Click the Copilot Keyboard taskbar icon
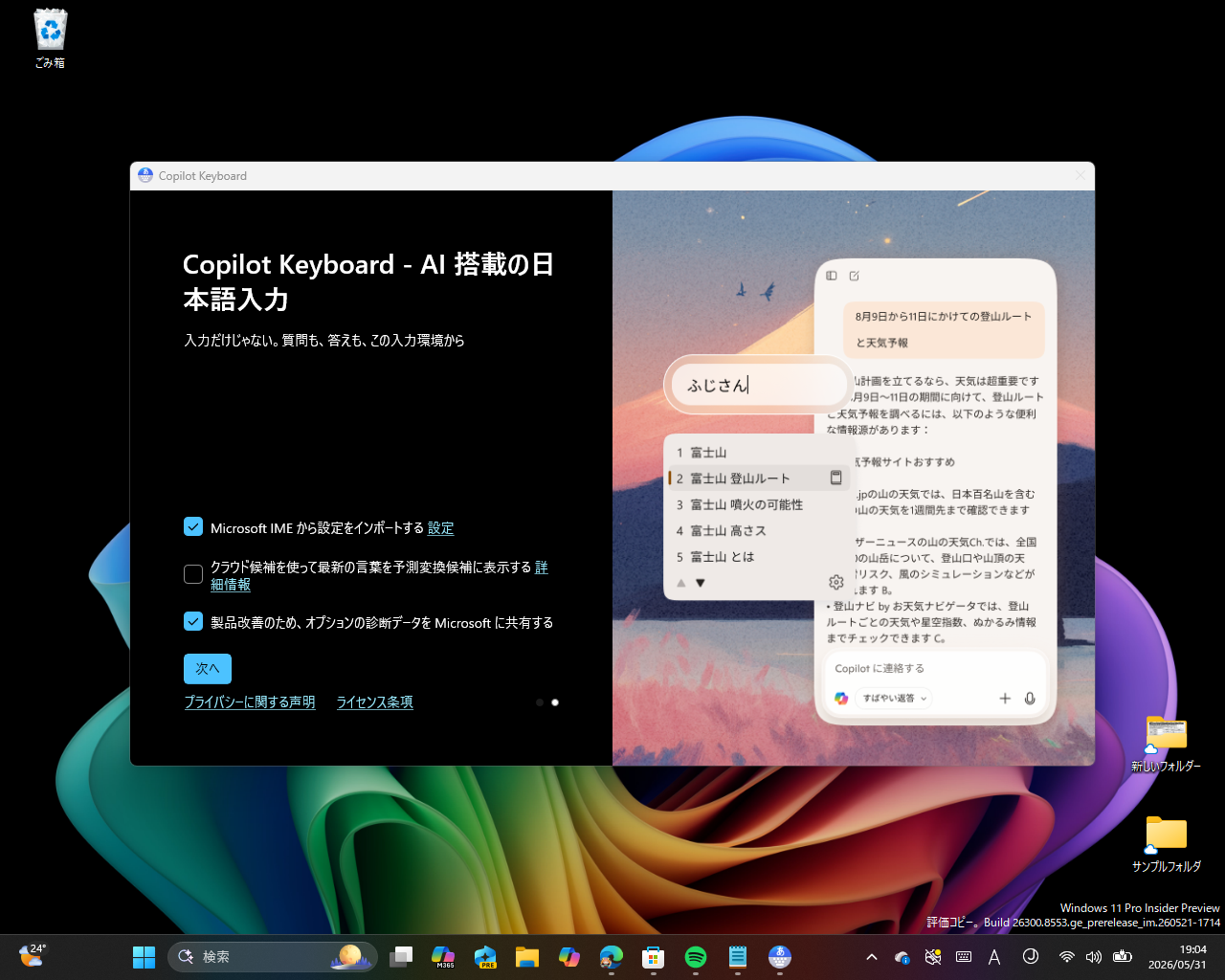Screen dimensions: 1225x980 point(780,956)
